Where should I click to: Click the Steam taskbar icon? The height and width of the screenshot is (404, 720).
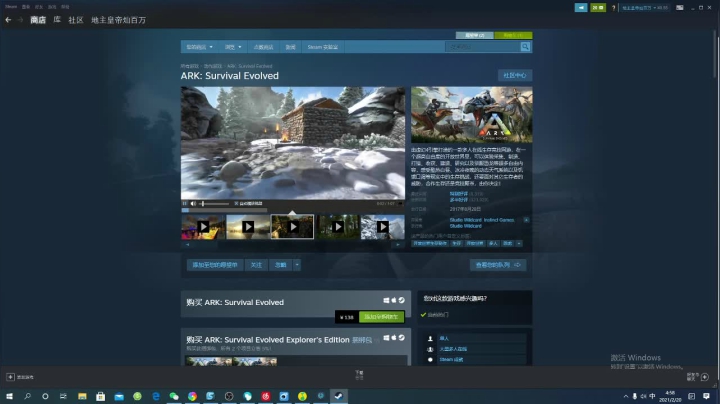[x=339, y=396]
